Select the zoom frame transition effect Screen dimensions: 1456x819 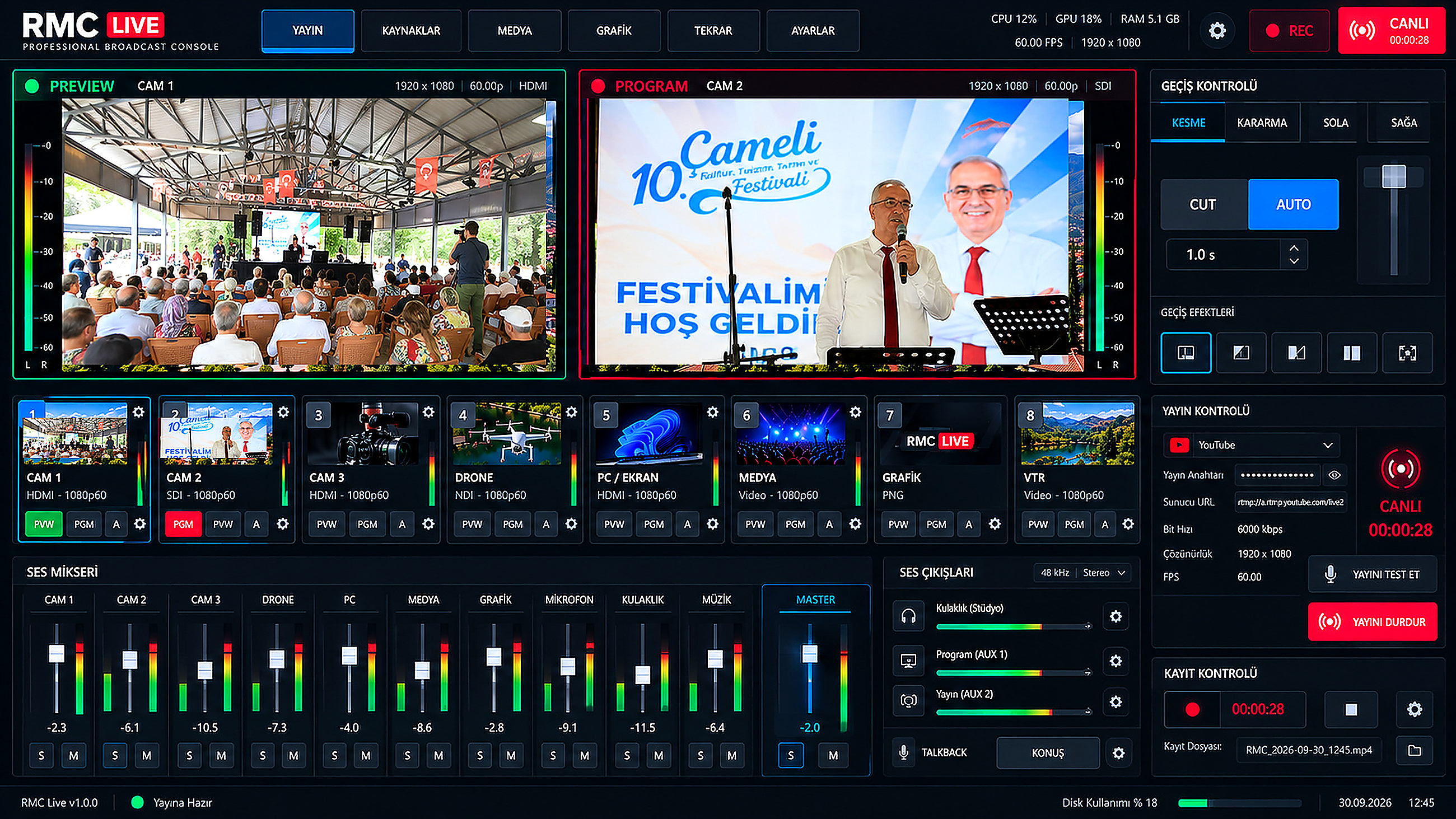pyautogui.click(x=1407, y=353)
